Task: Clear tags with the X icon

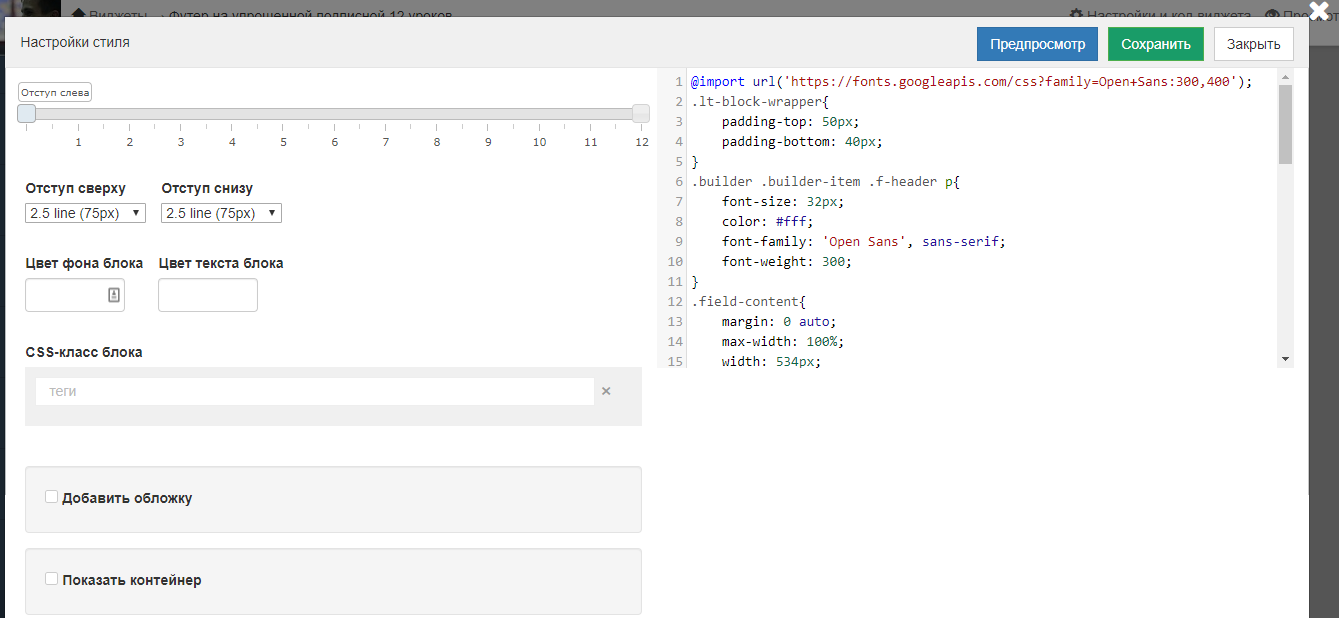Action: 606,392
